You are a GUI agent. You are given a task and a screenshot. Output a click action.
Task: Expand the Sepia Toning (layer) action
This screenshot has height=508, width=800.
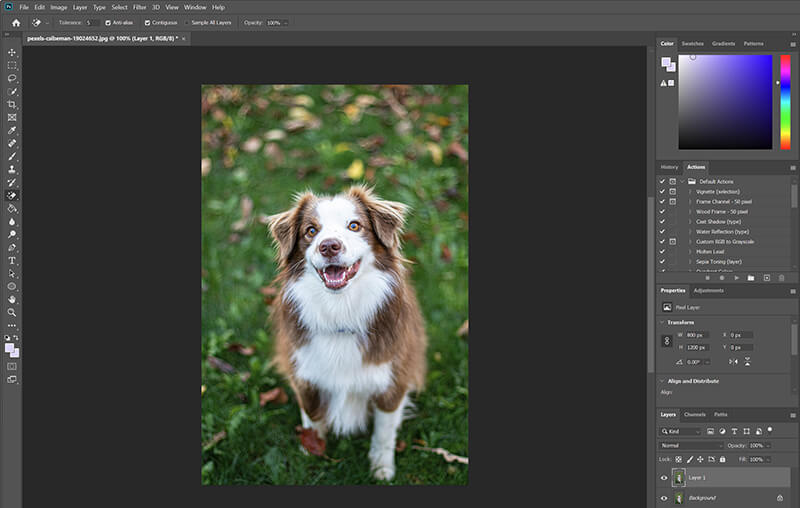(690, 262)
